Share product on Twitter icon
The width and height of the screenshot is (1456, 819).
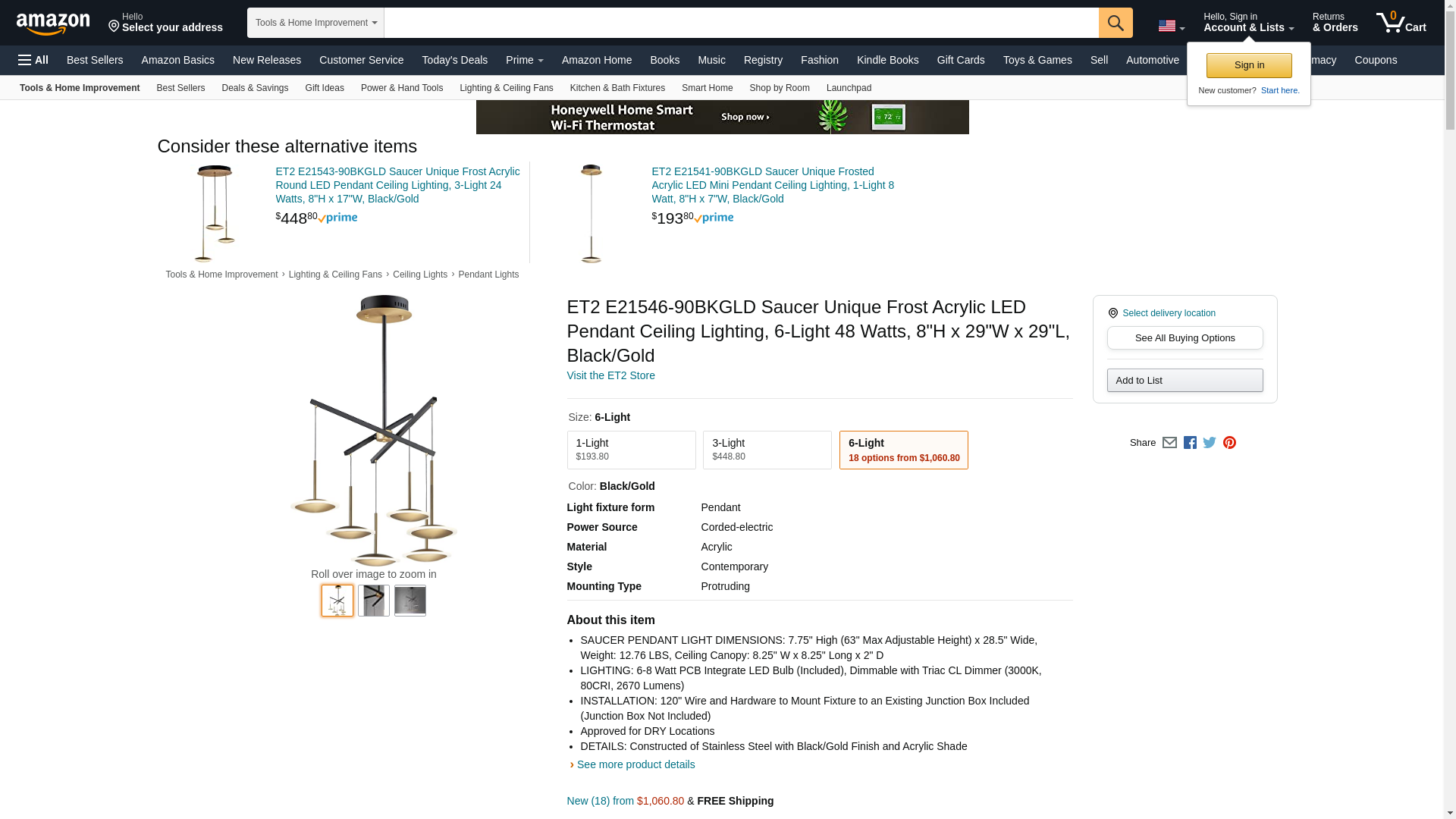click(x=1210, y=443)
